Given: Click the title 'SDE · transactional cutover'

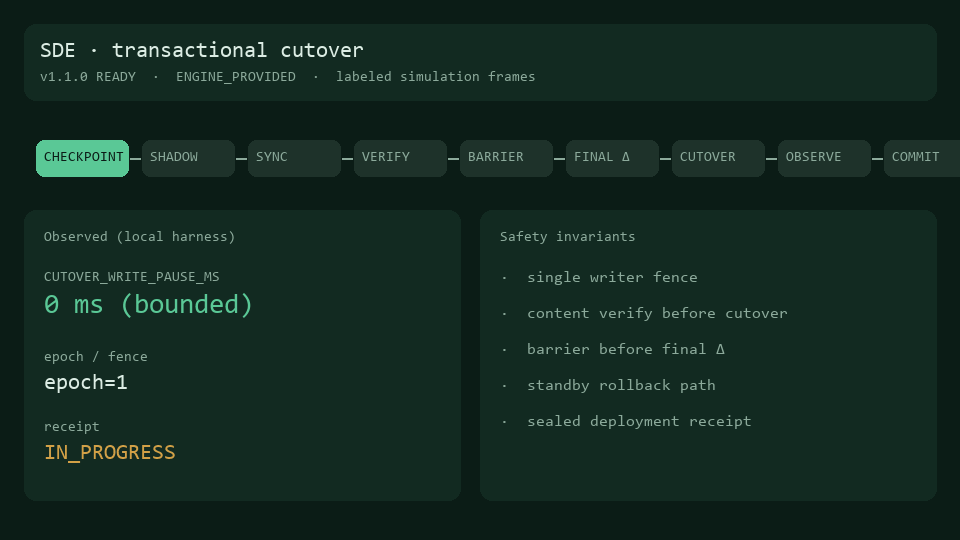Looking at the screenshot, I should point(201,50).
